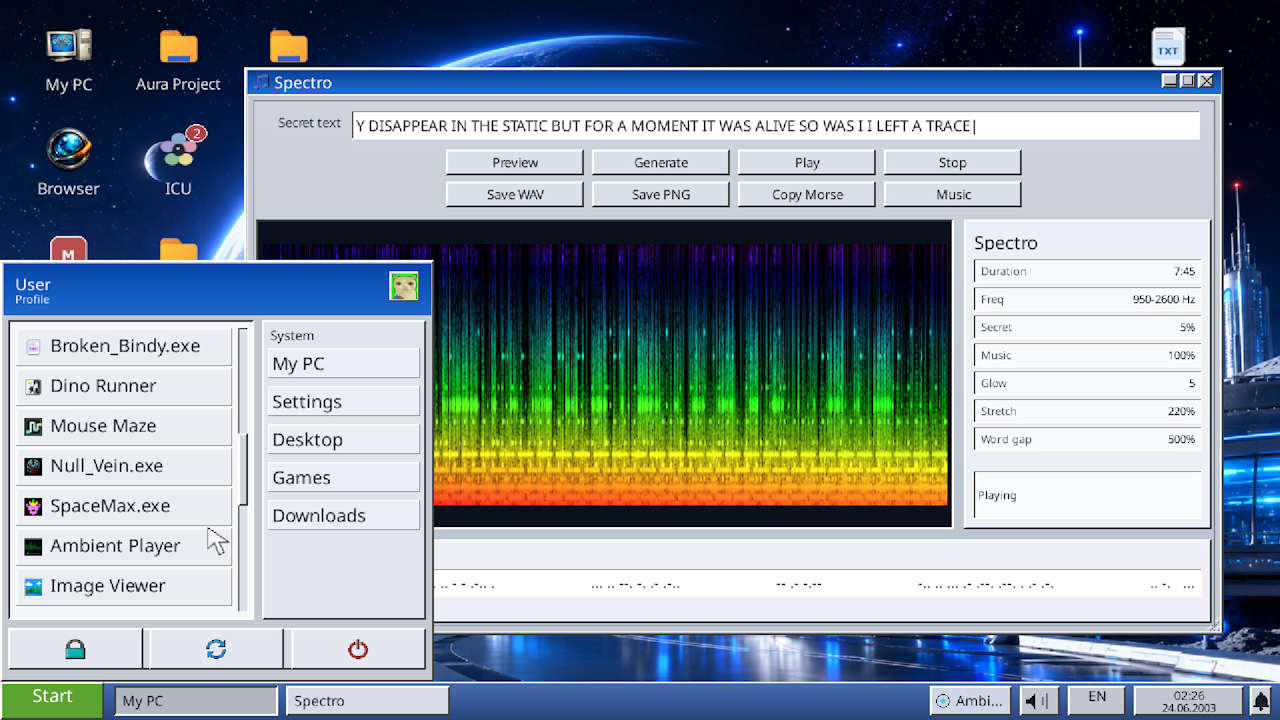Click the Copy Morse button
The image size is (1280, 720).
coord(807,195)
